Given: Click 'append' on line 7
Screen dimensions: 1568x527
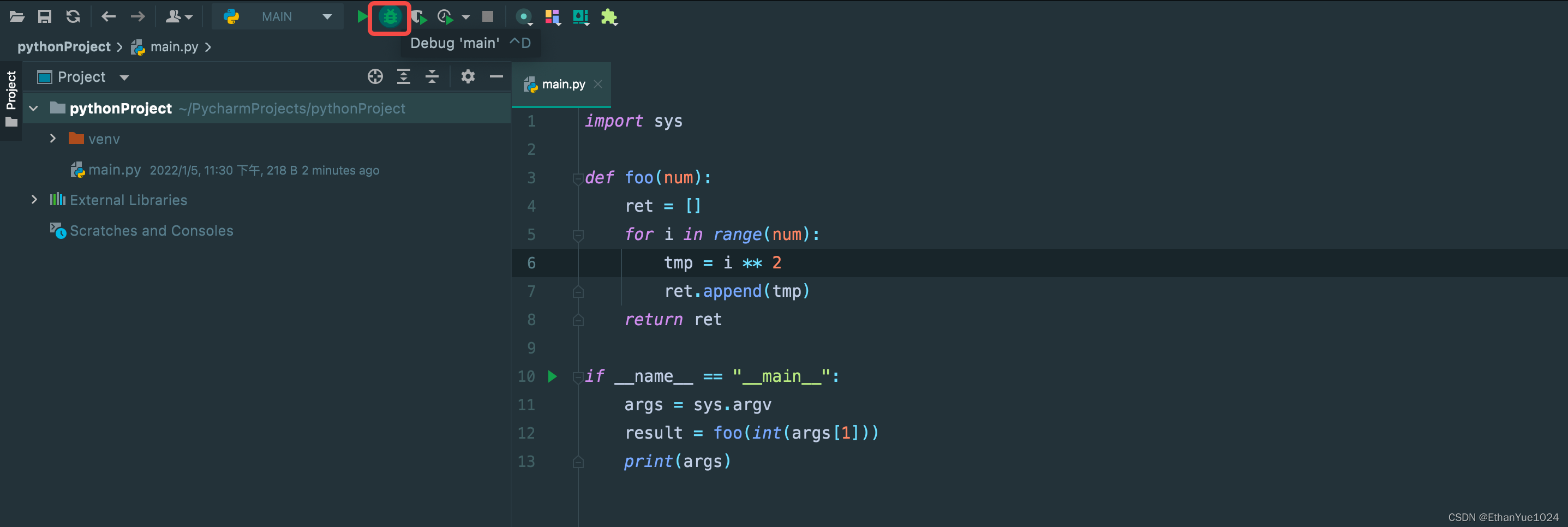Looking at the screenshot, I should pos(732,291).
